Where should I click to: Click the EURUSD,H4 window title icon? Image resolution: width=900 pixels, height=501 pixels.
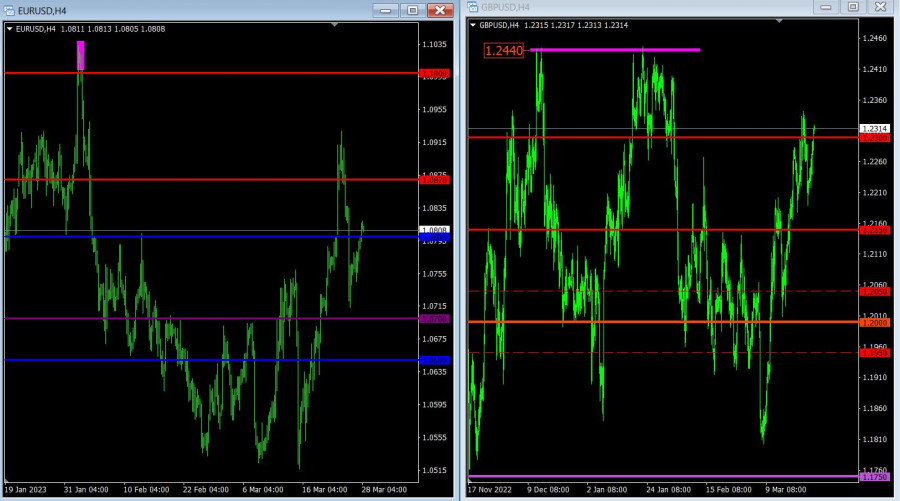[x=9, y=10]
